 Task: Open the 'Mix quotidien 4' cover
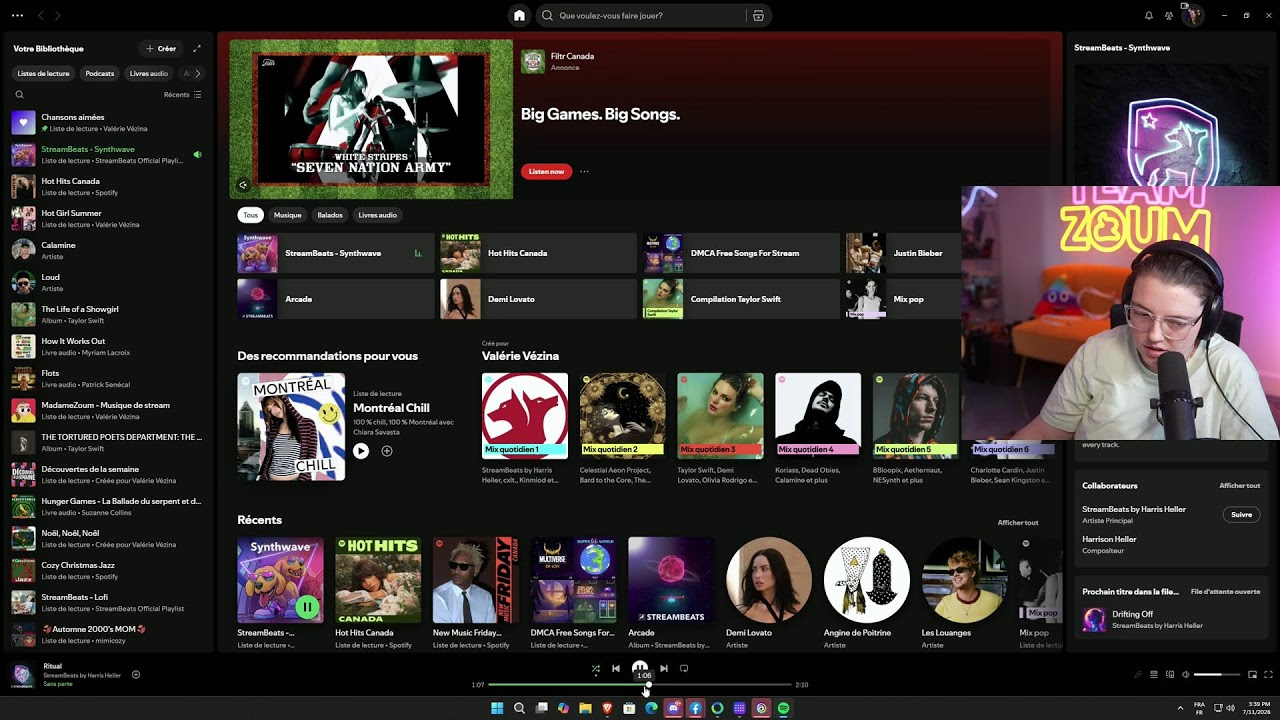[818, 416]
